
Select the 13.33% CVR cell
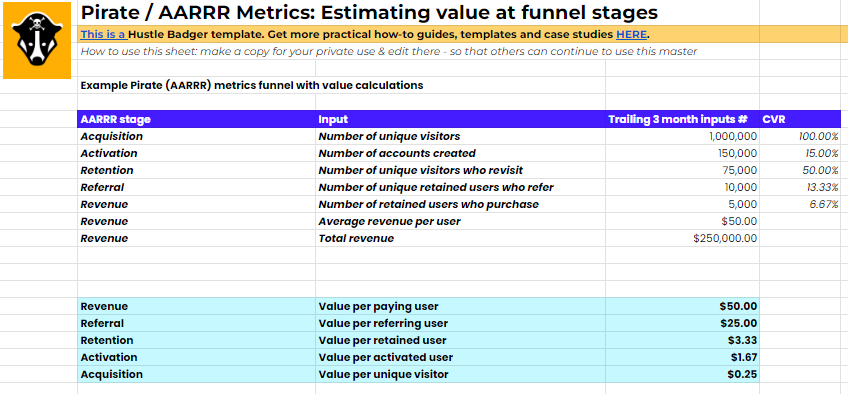click(x=800, y=188)
